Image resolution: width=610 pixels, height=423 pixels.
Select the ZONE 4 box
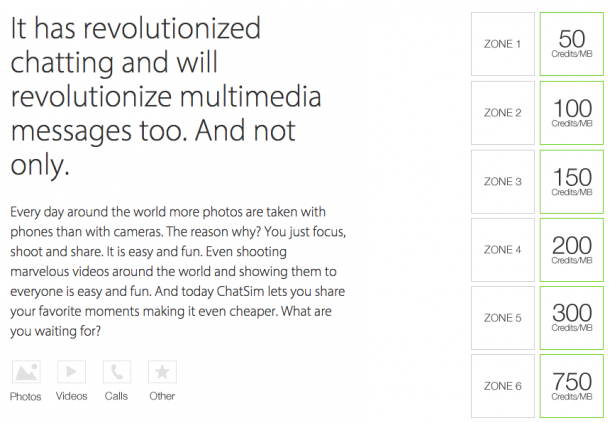503,250
